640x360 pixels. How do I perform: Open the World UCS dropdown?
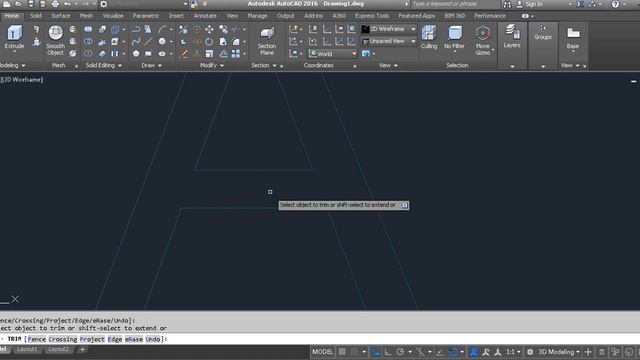pos(332,53)
